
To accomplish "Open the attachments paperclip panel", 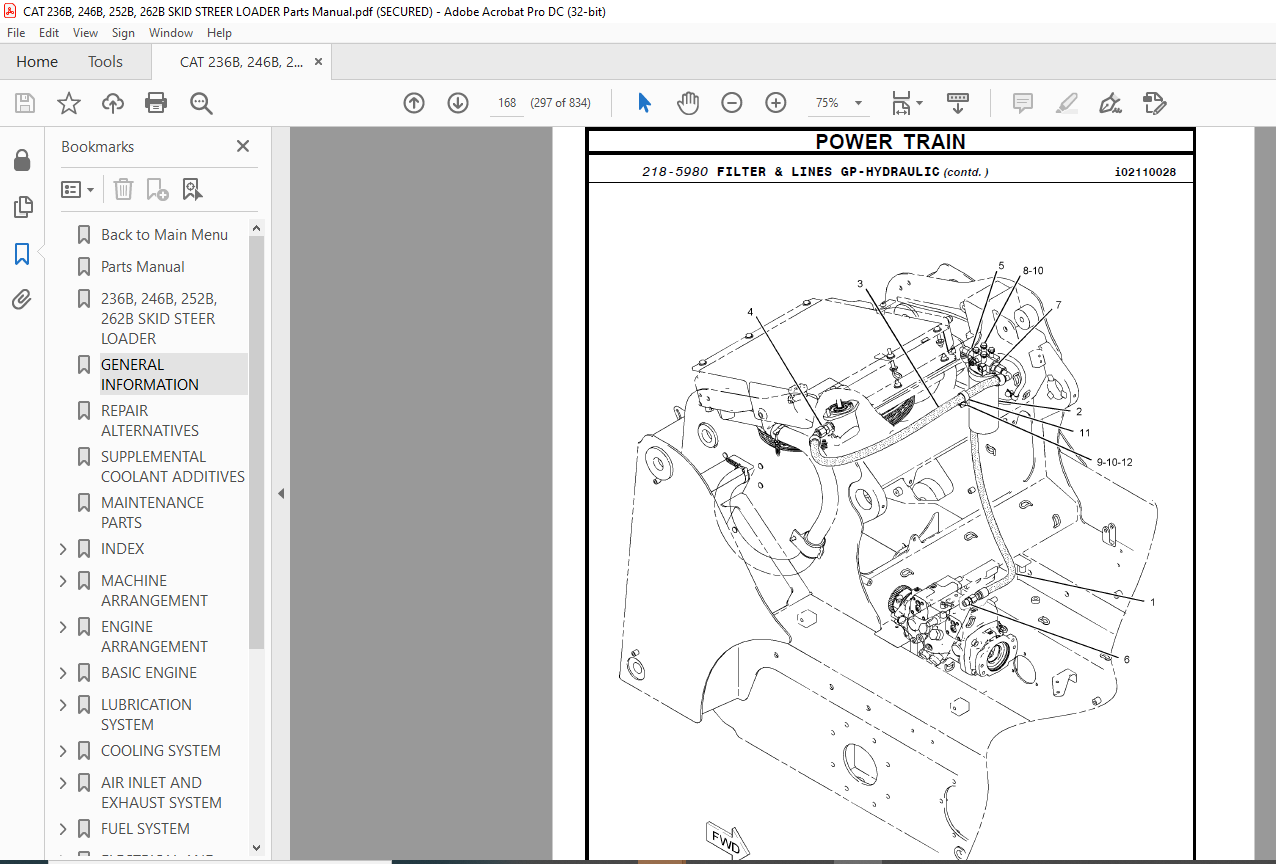I will click(x=22, y=300).
